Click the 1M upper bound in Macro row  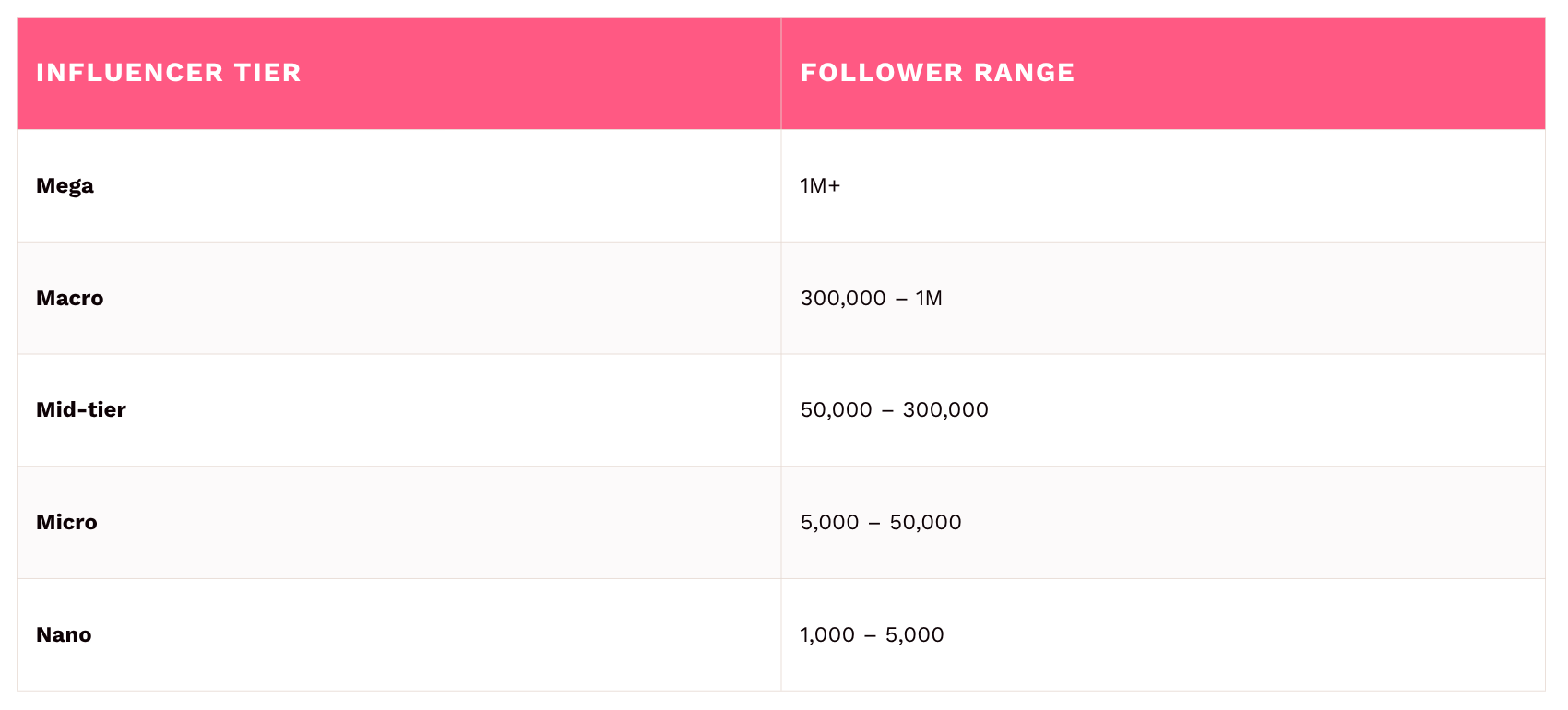tap(929, 298)
